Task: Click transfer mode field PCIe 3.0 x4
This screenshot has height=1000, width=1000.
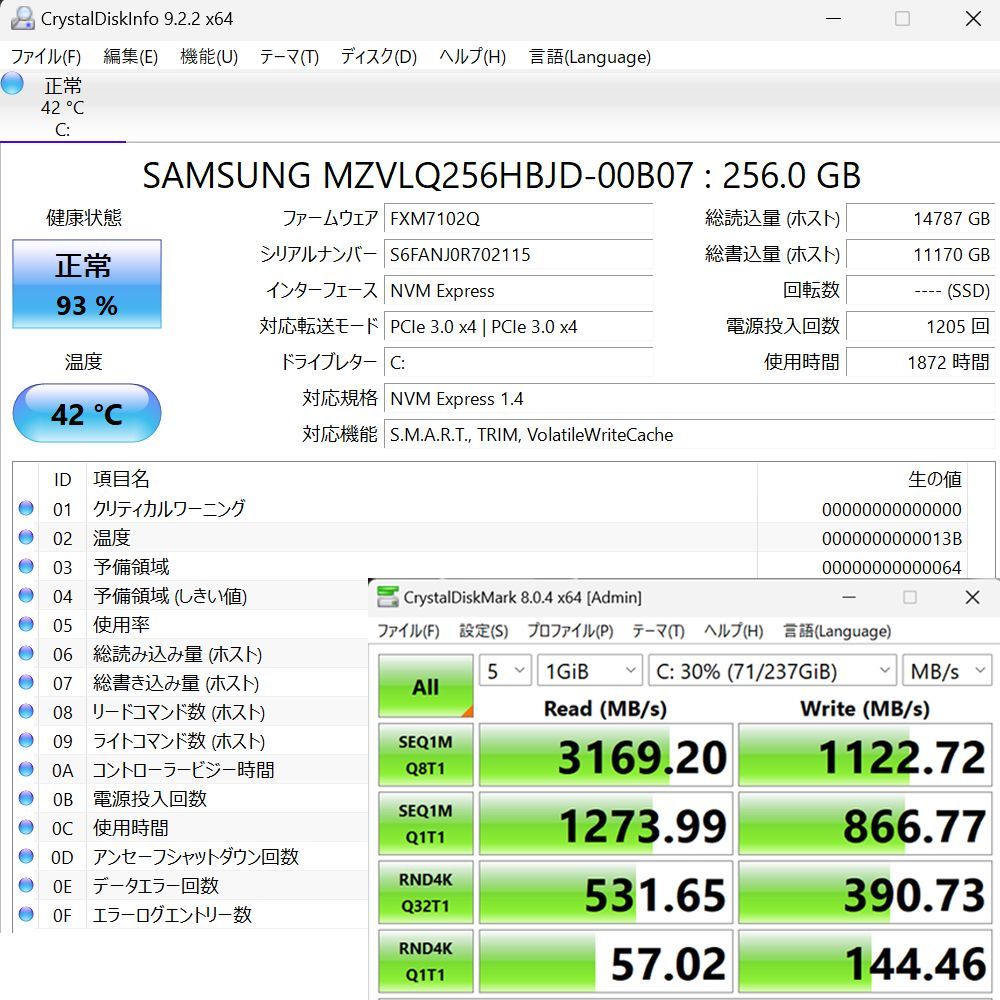Action: (518, 327)
